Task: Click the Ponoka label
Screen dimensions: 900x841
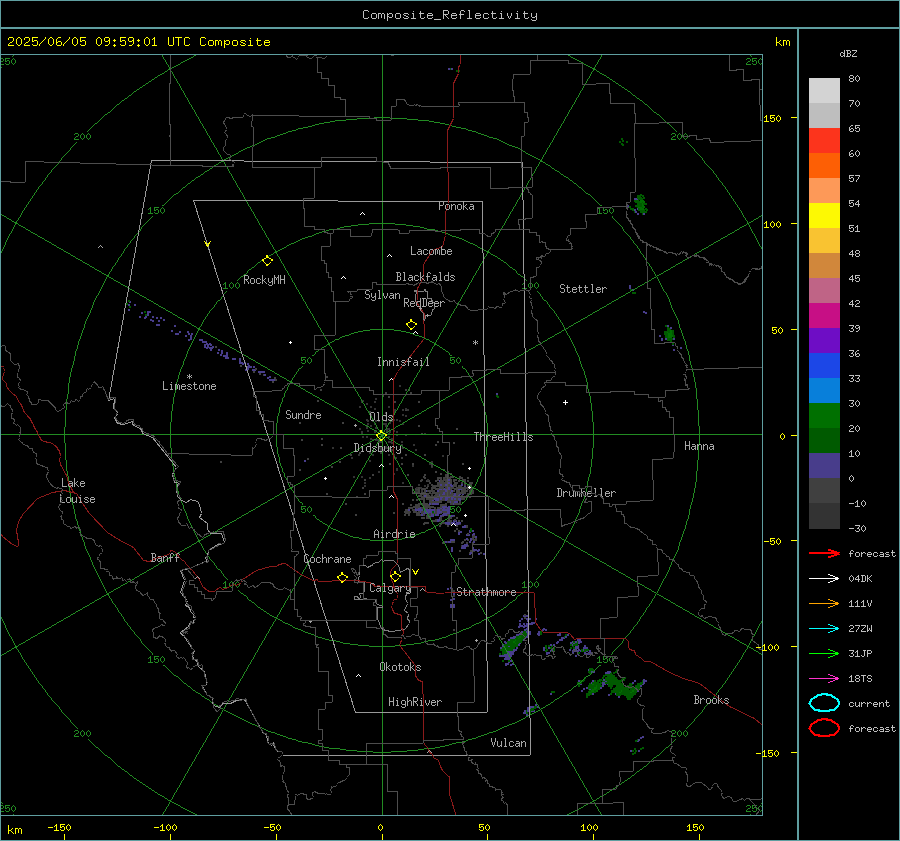Action: click(456, 206)
